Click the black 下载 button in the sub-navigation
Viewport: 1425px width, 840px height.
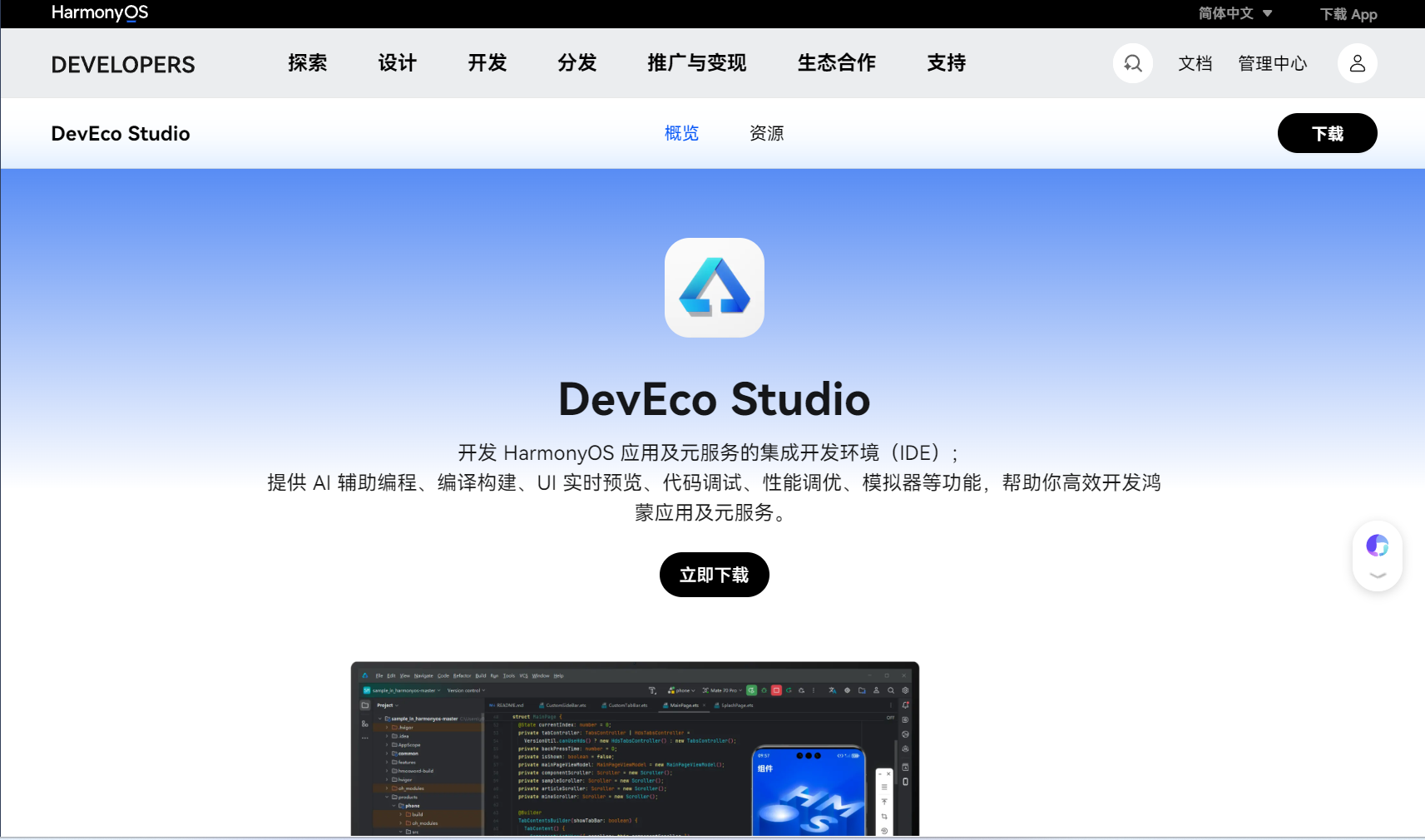(x=1328, y=133)
